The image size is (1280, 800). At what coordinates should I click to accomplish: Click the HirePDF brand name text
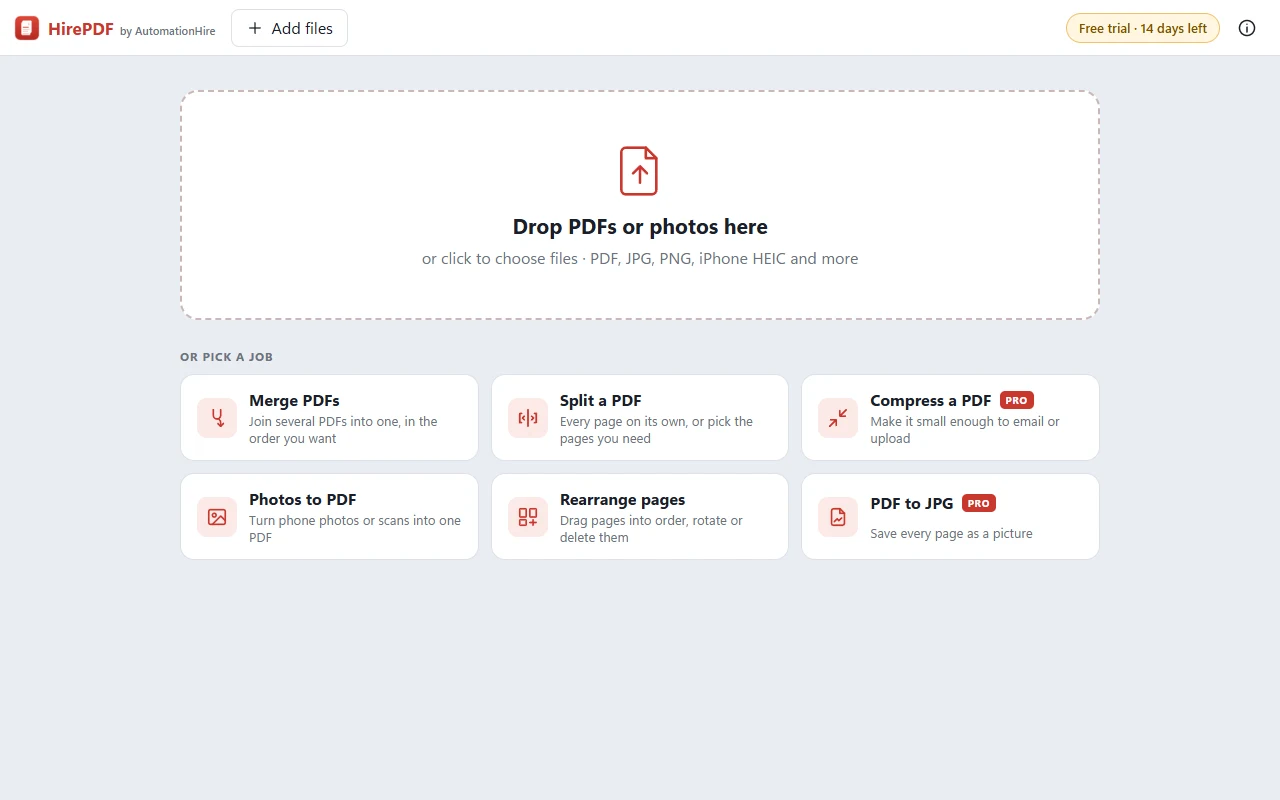(81, 28)
